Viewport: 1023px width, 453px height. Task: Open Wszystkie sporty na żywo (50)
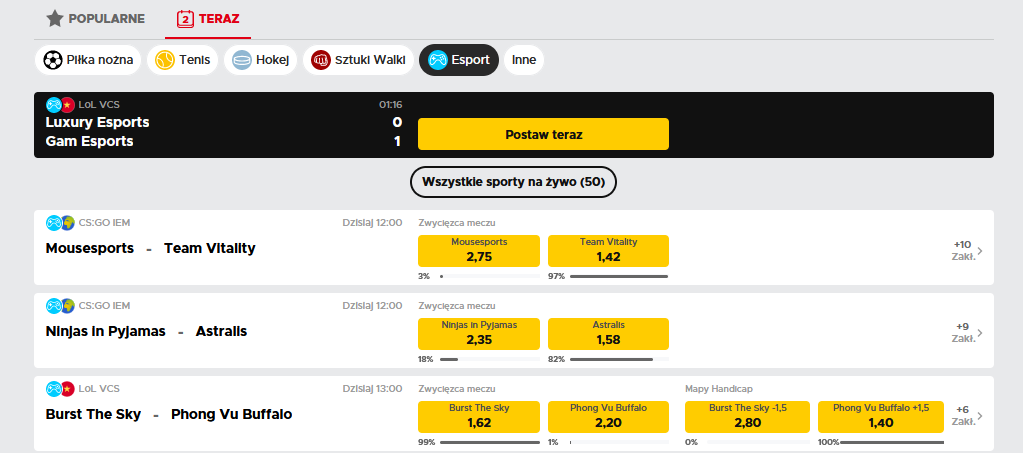(x=513, y=181)
